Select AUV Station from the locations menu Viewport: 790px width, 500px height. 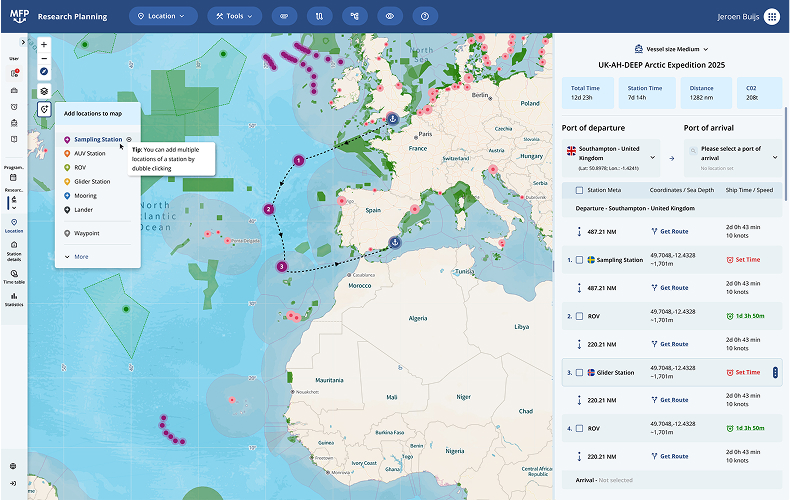(x=89, y=153)
